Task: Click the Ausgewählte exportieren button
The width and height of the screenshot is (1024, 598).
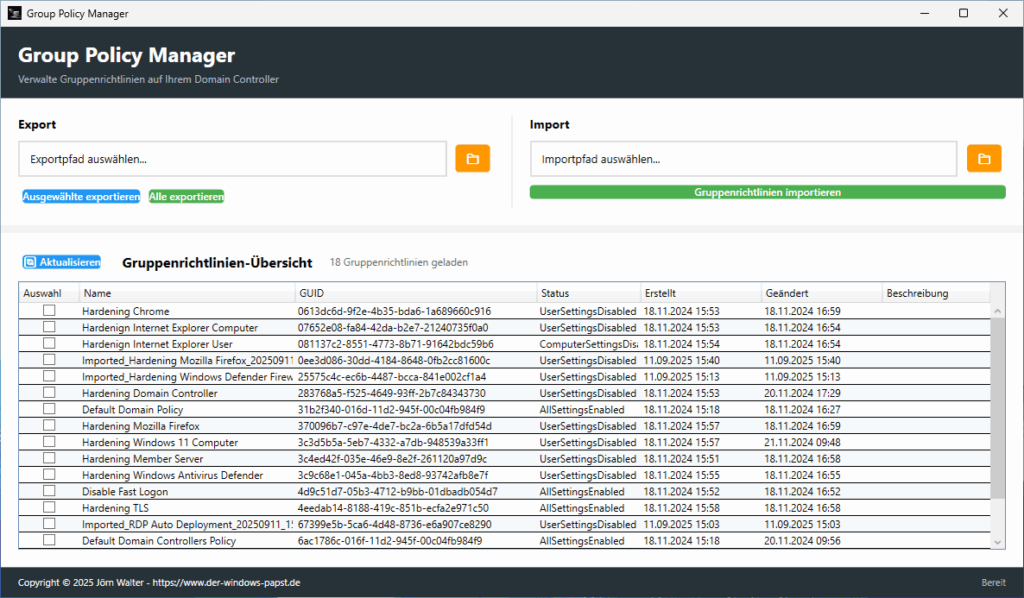Action: (x=80, y=196)
